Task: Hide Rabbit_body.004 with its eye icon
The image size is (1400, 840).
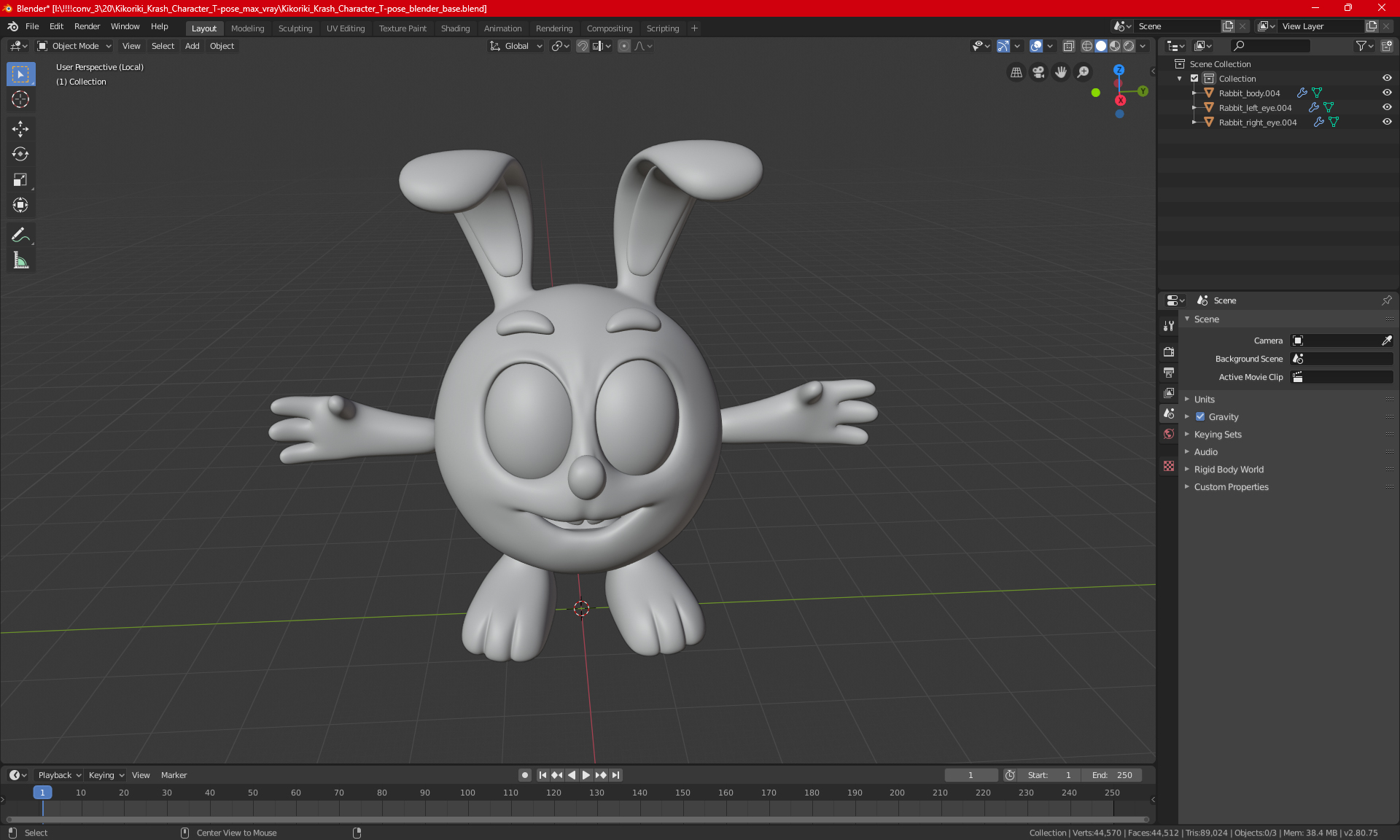Action: click(1386, 93)
